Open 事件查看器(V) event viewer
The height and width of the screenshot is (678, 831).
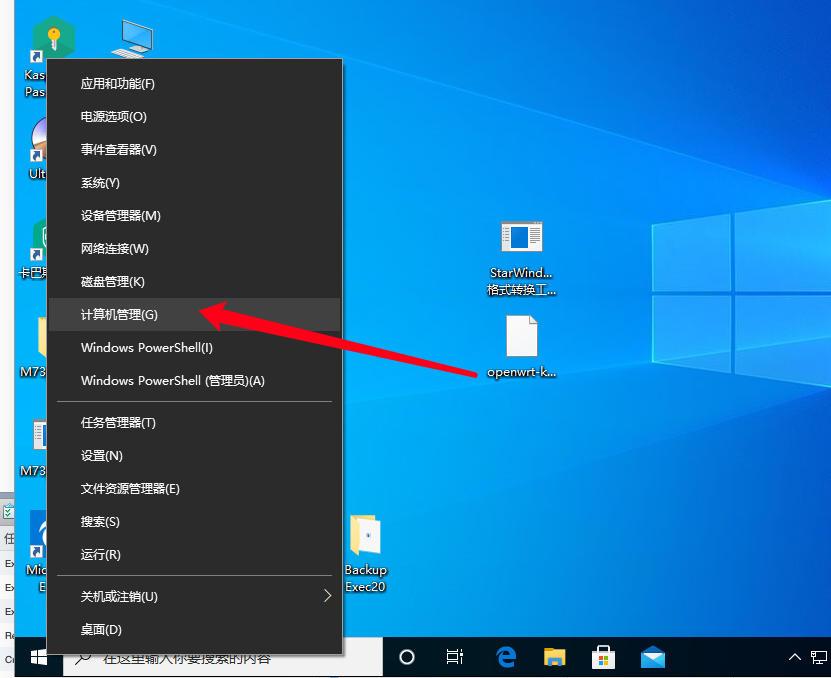(195, 149)
